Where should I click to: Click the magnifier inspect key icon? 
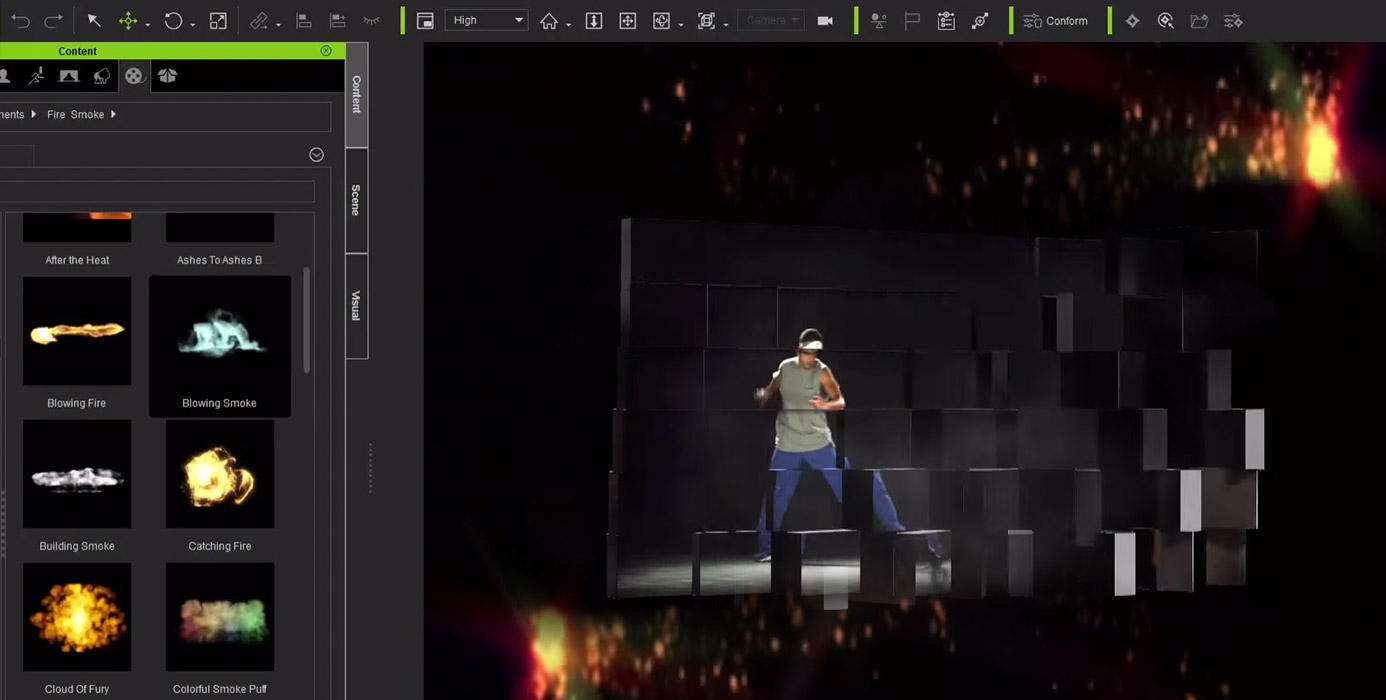click(x=1166, y=20)
